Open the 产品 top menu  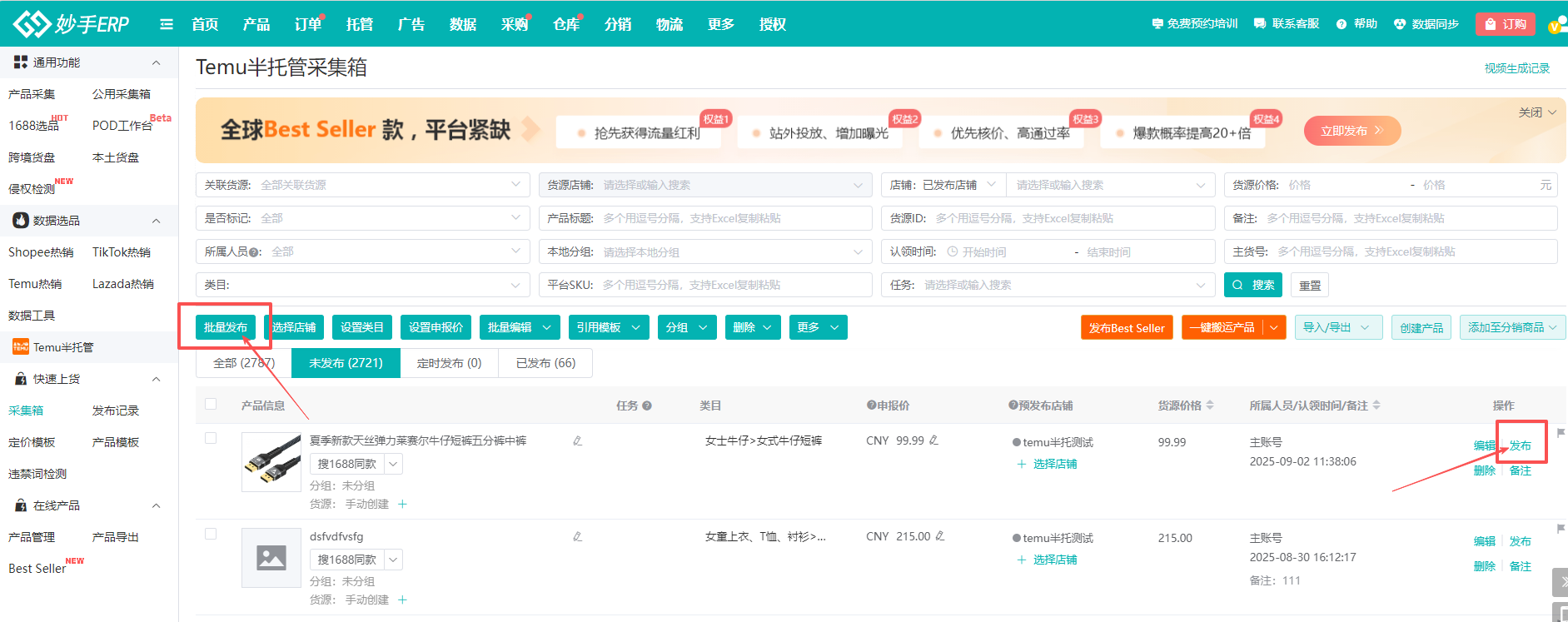[x=256, y=24]
